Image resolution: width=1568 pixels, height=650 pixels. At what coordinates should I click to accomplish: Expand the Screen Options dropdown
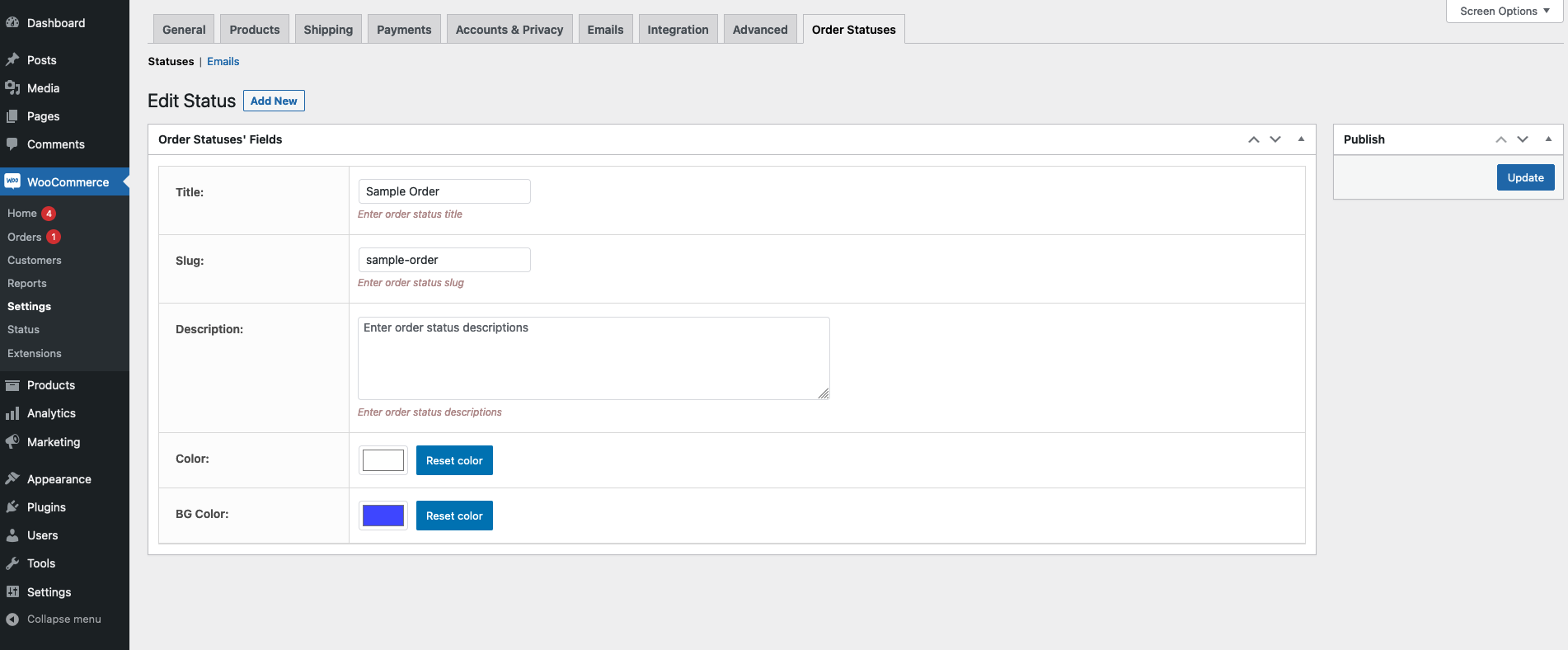1505,11
